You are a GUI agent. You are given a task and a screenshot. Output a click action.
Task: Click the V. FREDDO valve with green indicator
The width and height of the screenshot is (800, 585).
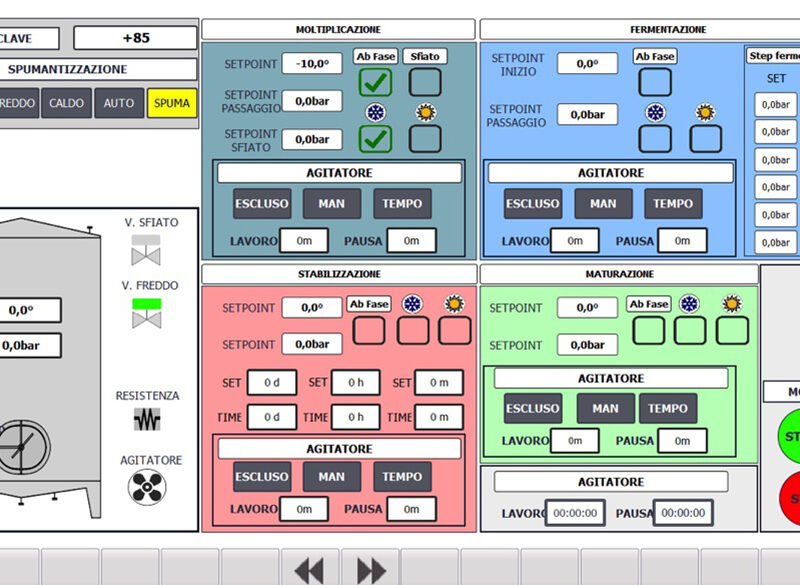(146, 313)
